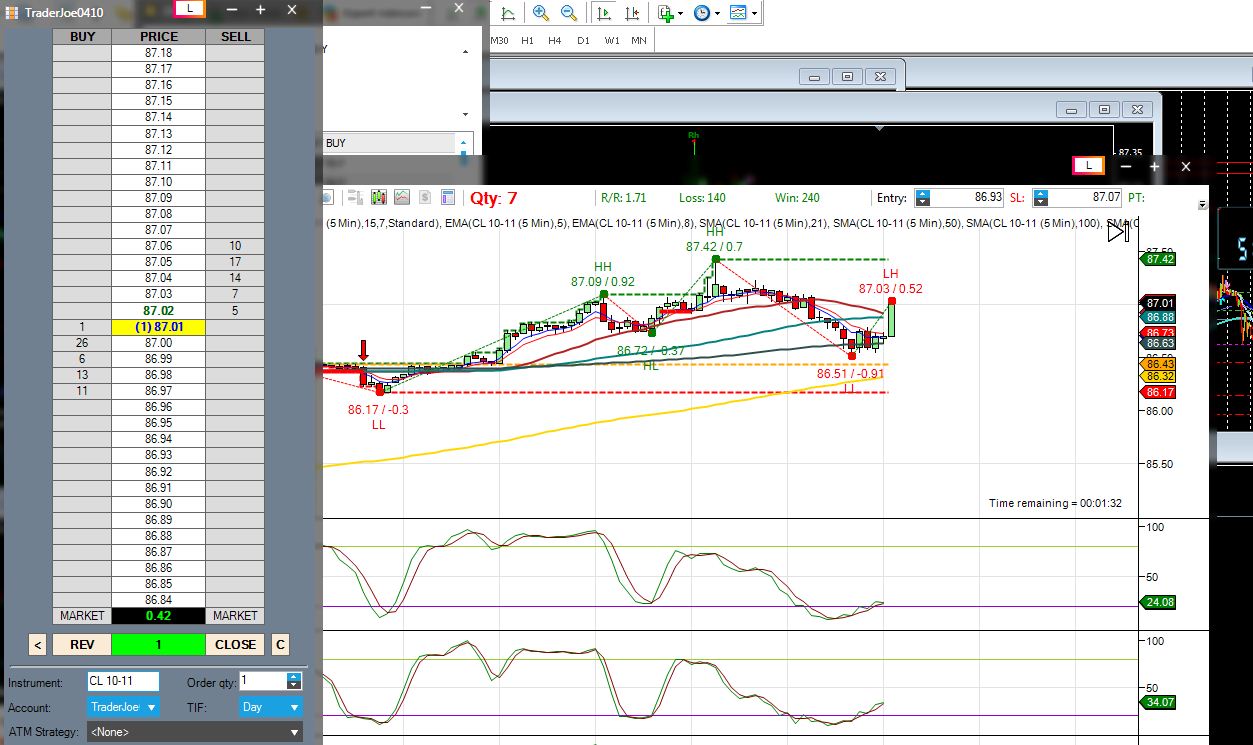
Task: Click the price row 86.84
Action: pyautogui.click(x=159, y=600)
